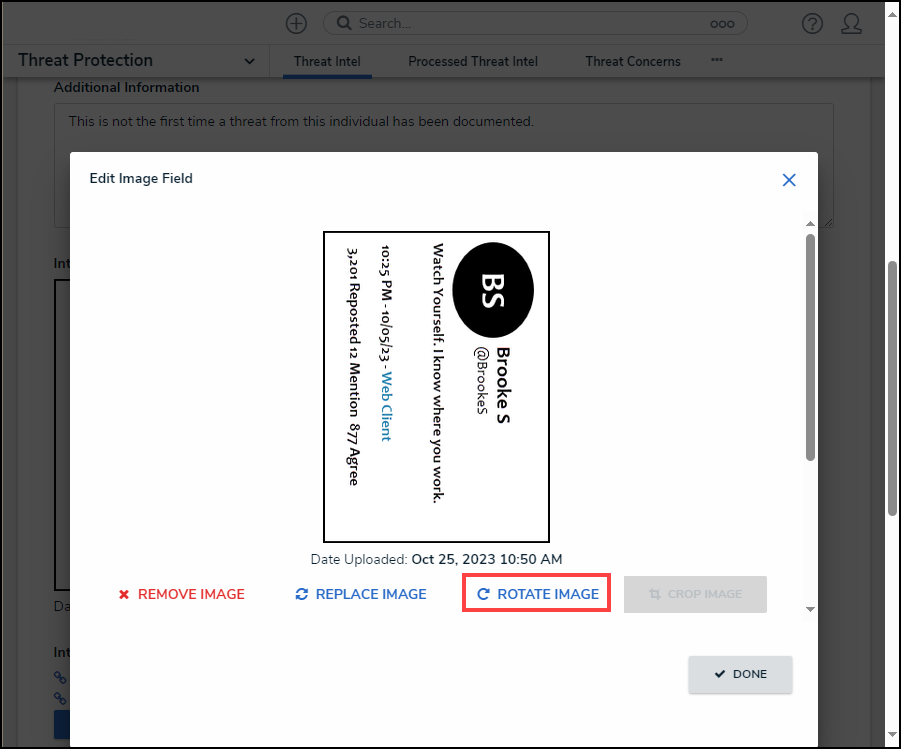Click the Done checkmark icon

tap(719, 674)
